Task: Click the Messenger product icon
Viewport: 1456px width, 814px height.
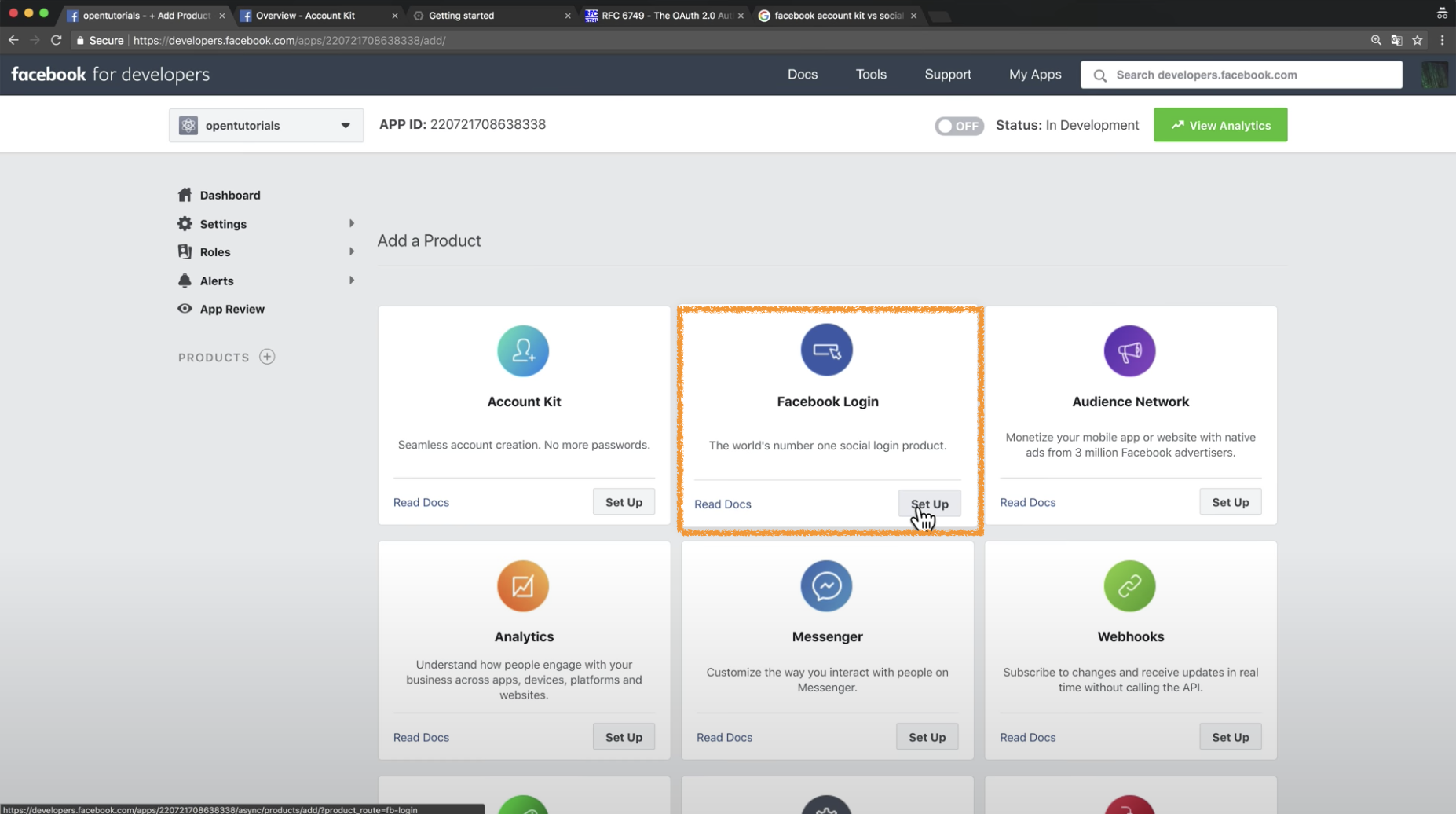Action: pyautogui.click(x=826, y=585)
